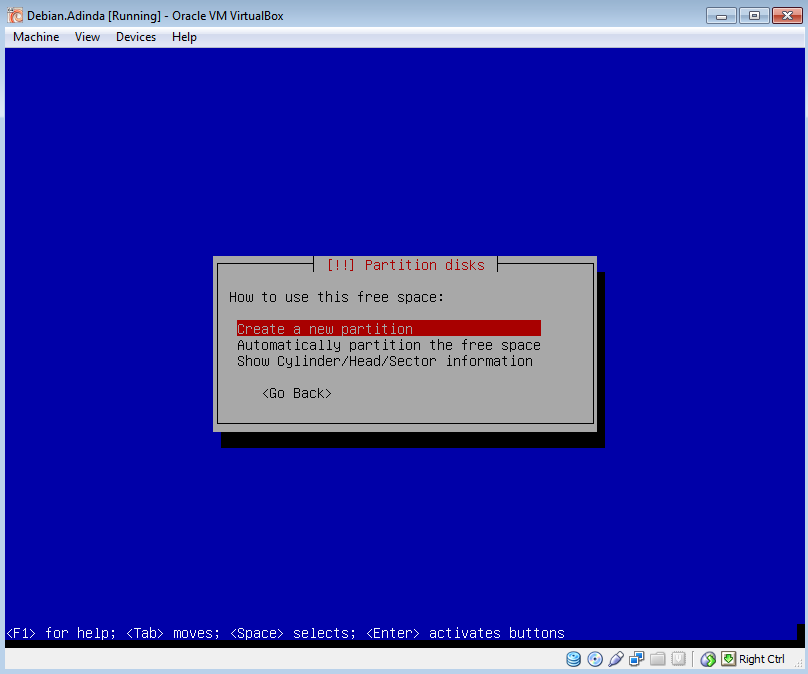Click the window resize grip corner
This screenshot has width=808, height=674.
click(x=799, y=665)
